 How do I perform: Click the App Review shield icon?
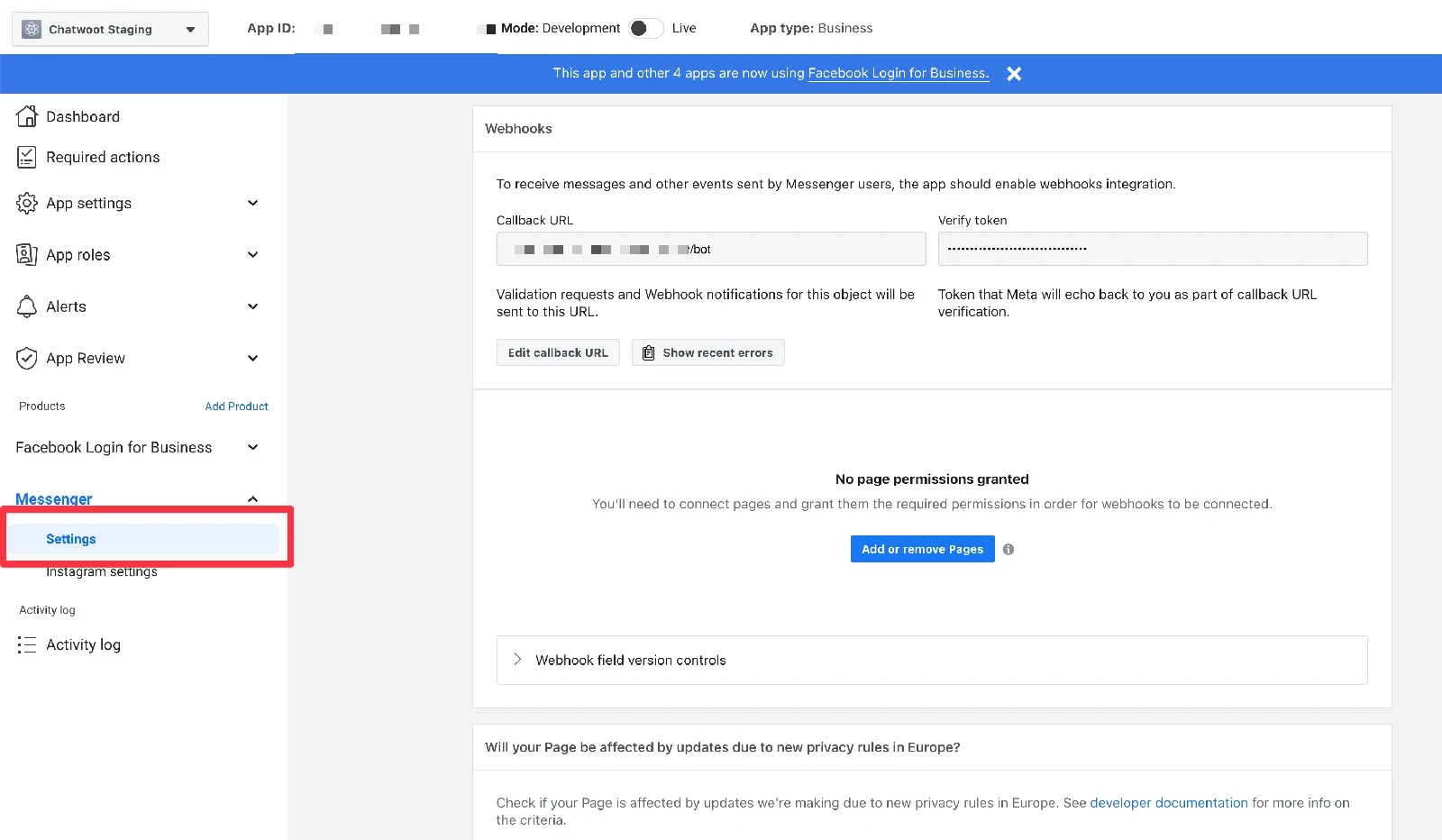(27, 358)
